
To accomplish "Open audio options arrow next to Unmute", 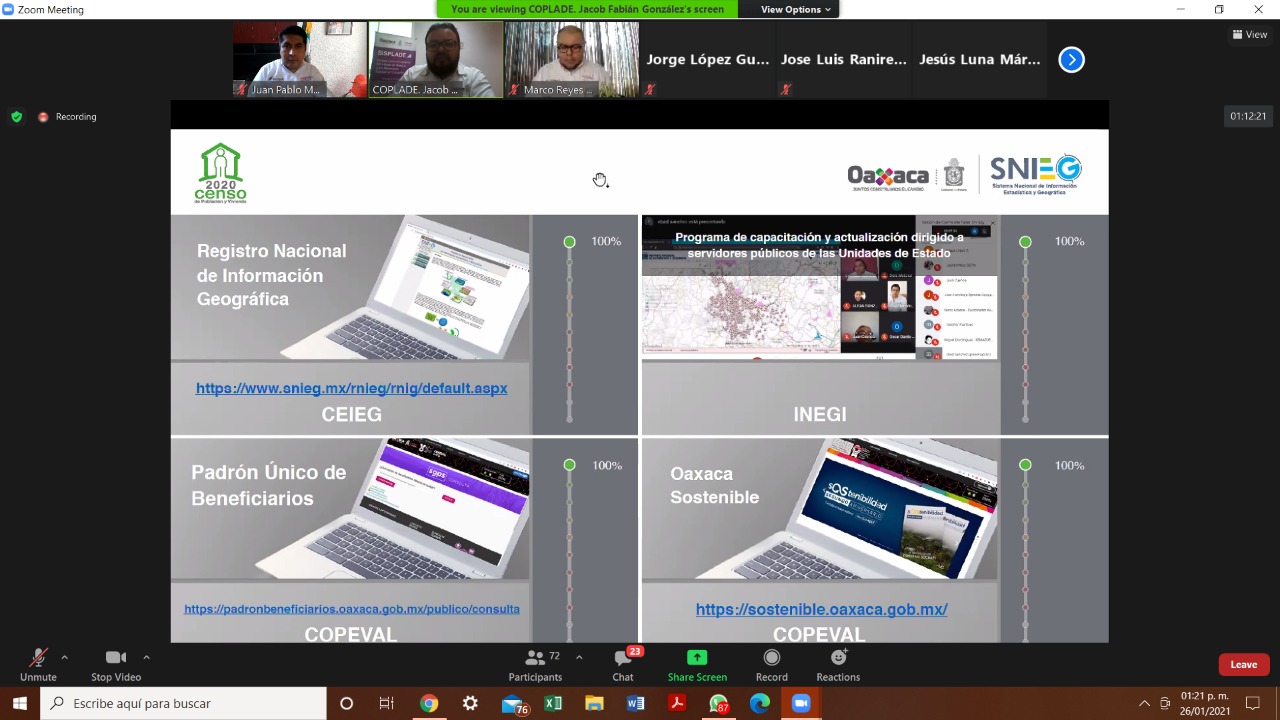I will 64,657.
